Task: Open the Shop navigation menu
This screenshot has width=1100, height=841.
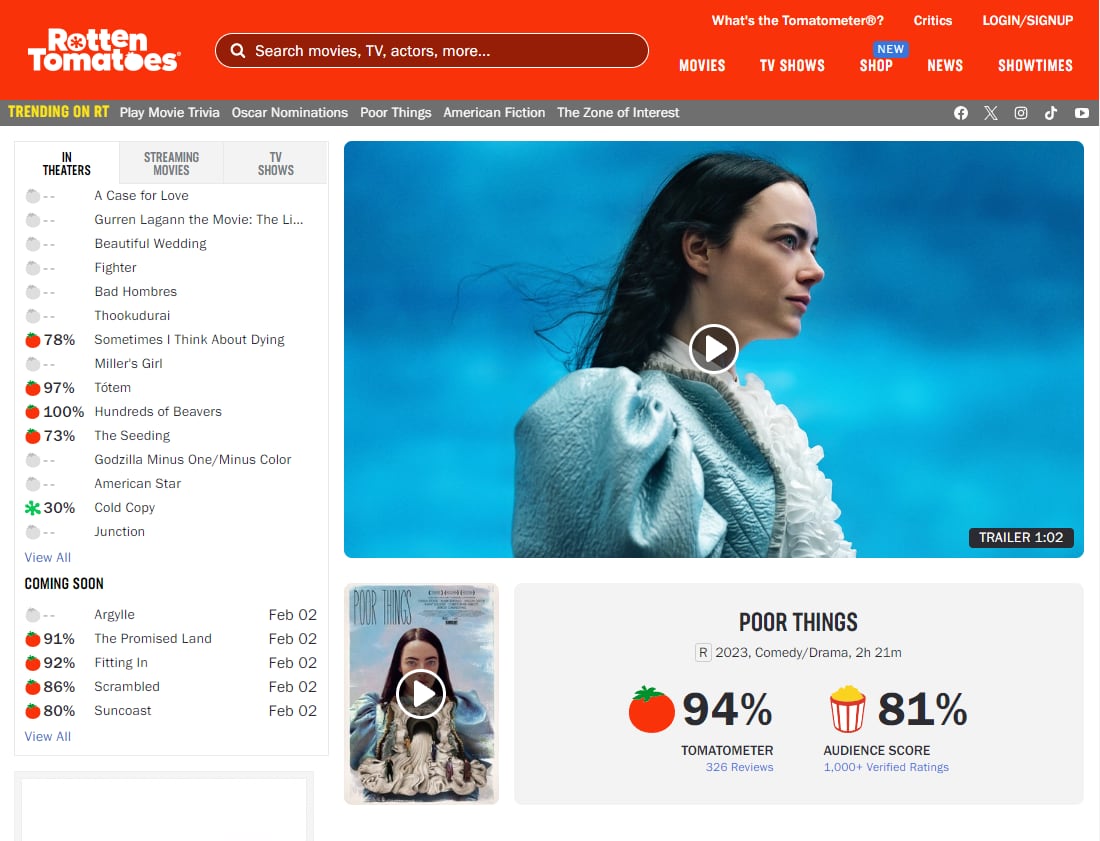Action: 875,66
